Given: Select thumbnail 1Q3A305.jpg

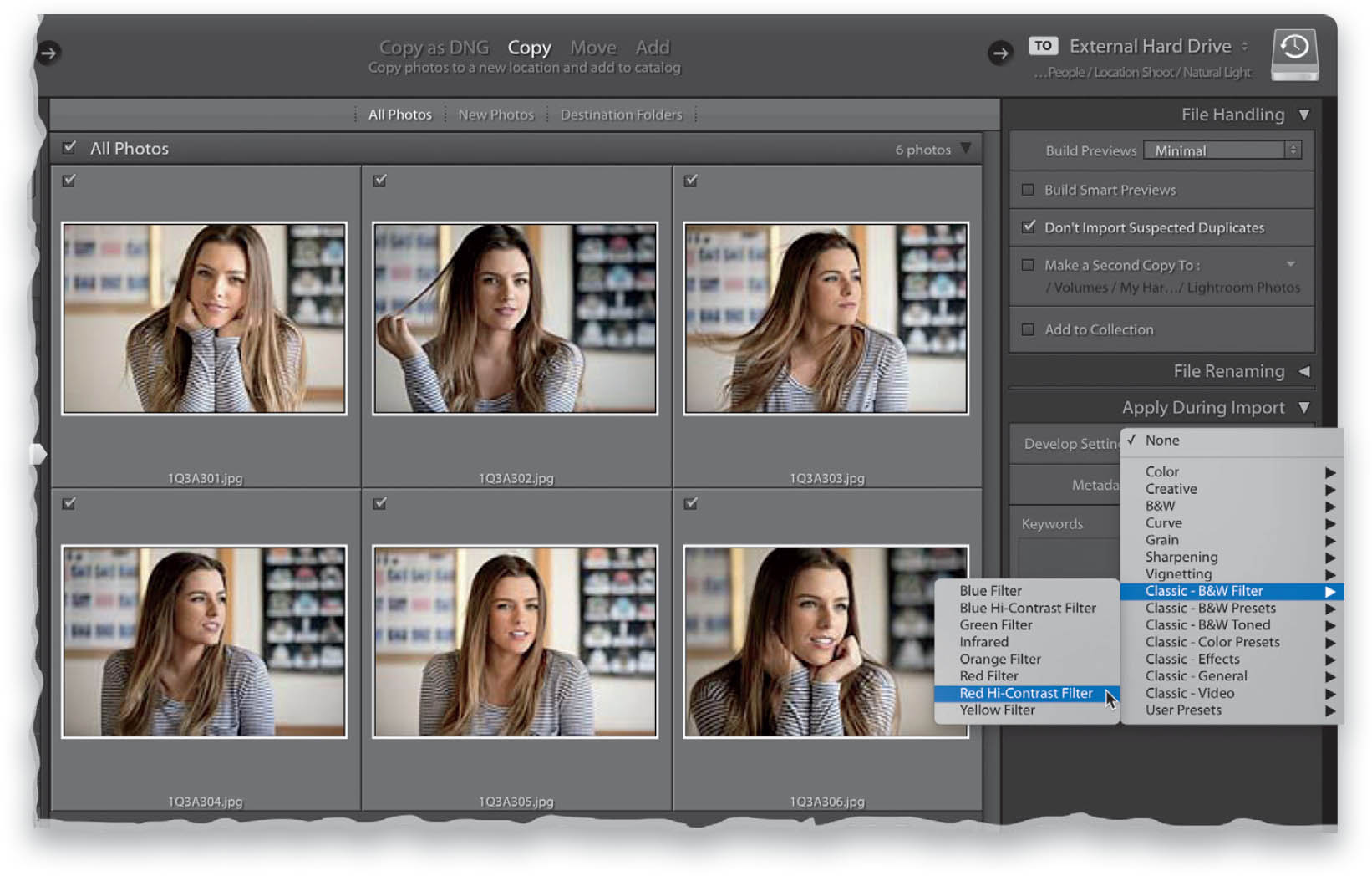Looking at the screenshot, I should (515, 642).
